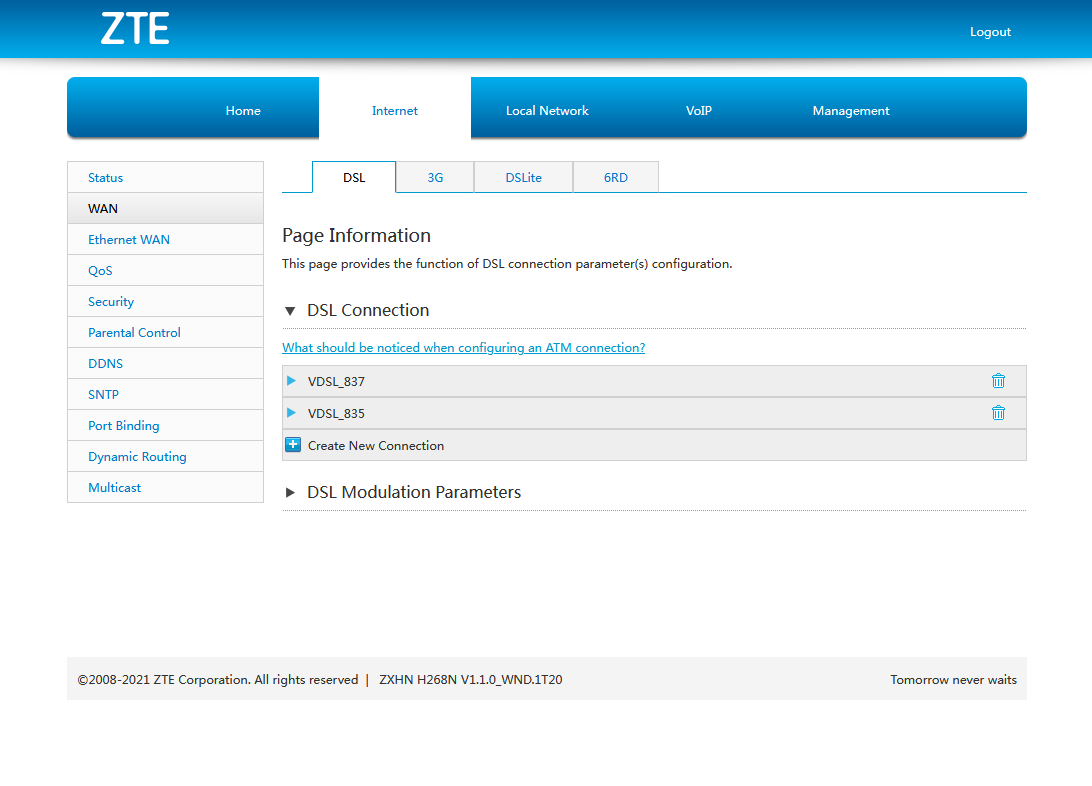The width and height of the screenshot is (1092, 786).
Task: Click the DSL connection parameters description text
Action: pyautogui.click(x=507, y=264)
